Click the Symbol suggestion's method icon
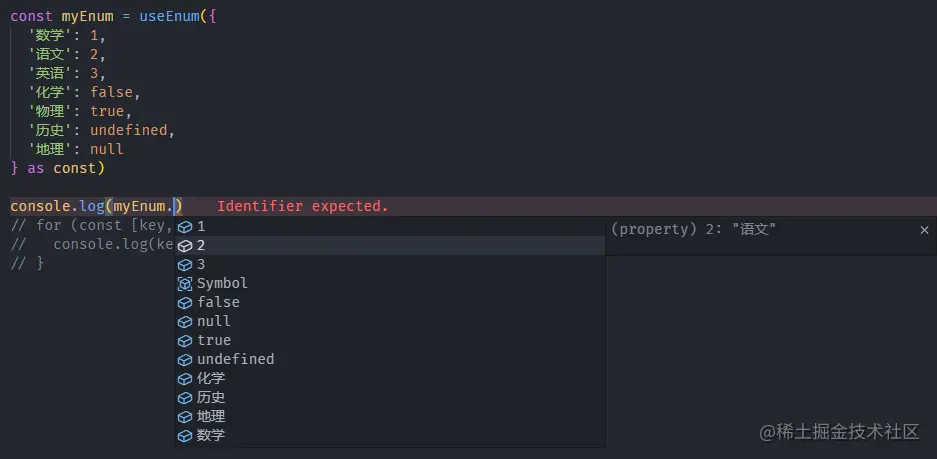 185,284
